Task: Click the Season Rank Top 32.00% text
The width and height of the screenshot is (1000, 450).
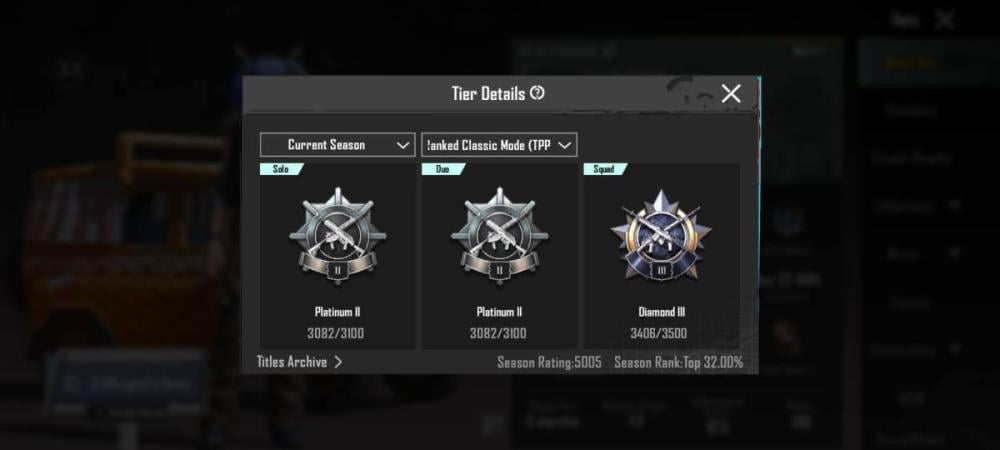Action: tap(679, 363)
